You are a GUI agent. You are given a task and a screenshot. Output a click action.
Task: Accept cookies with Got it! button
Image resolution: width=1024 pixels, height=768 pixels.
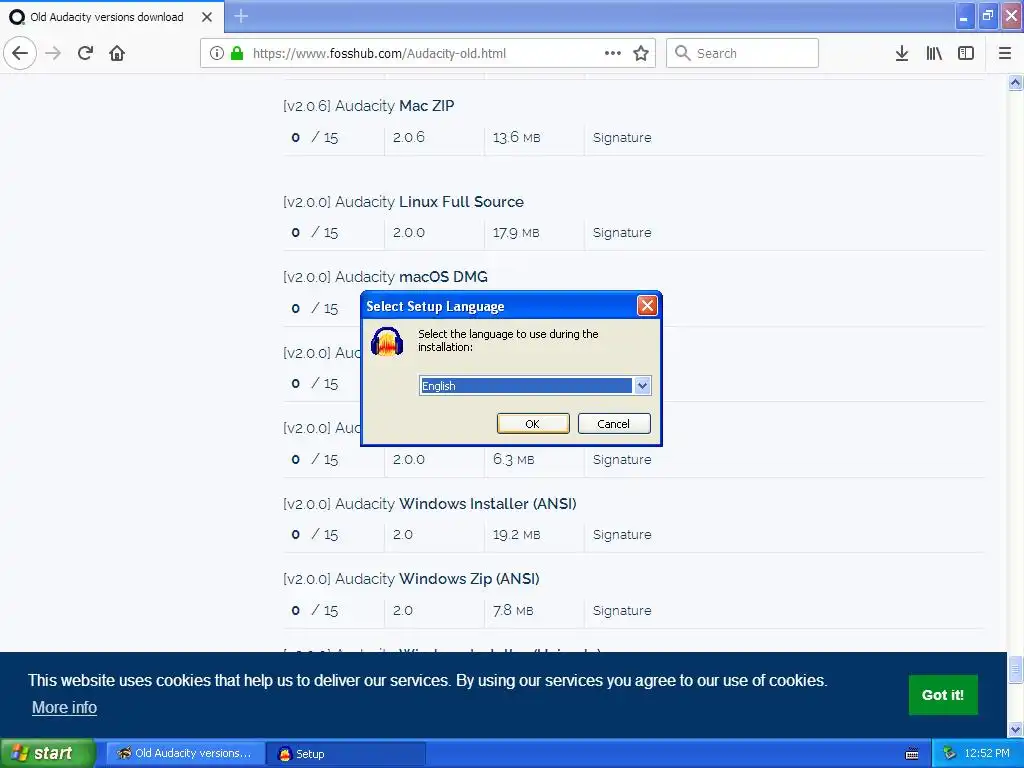point(943,695)
